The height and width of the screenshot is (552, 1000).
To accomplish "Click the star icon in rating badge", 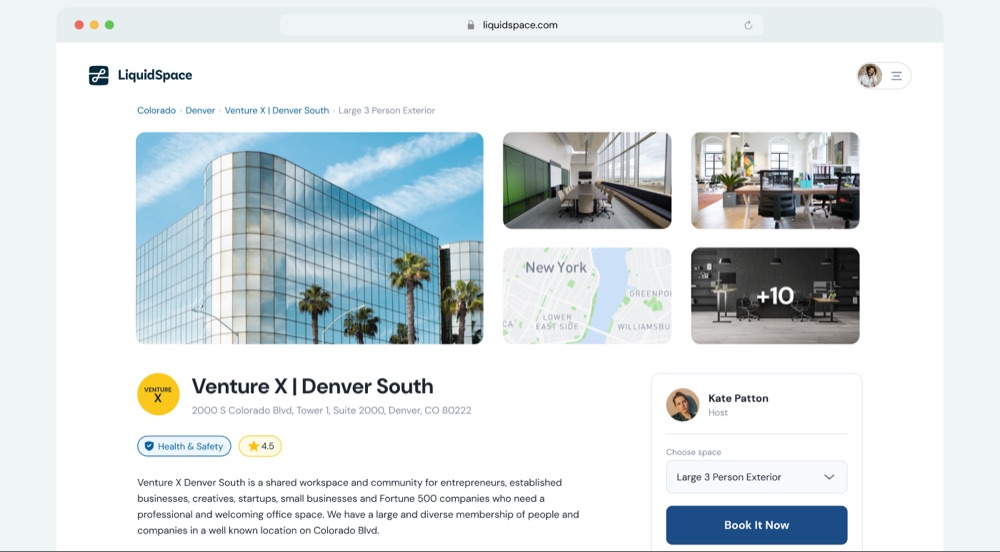I will coord(253,446).
